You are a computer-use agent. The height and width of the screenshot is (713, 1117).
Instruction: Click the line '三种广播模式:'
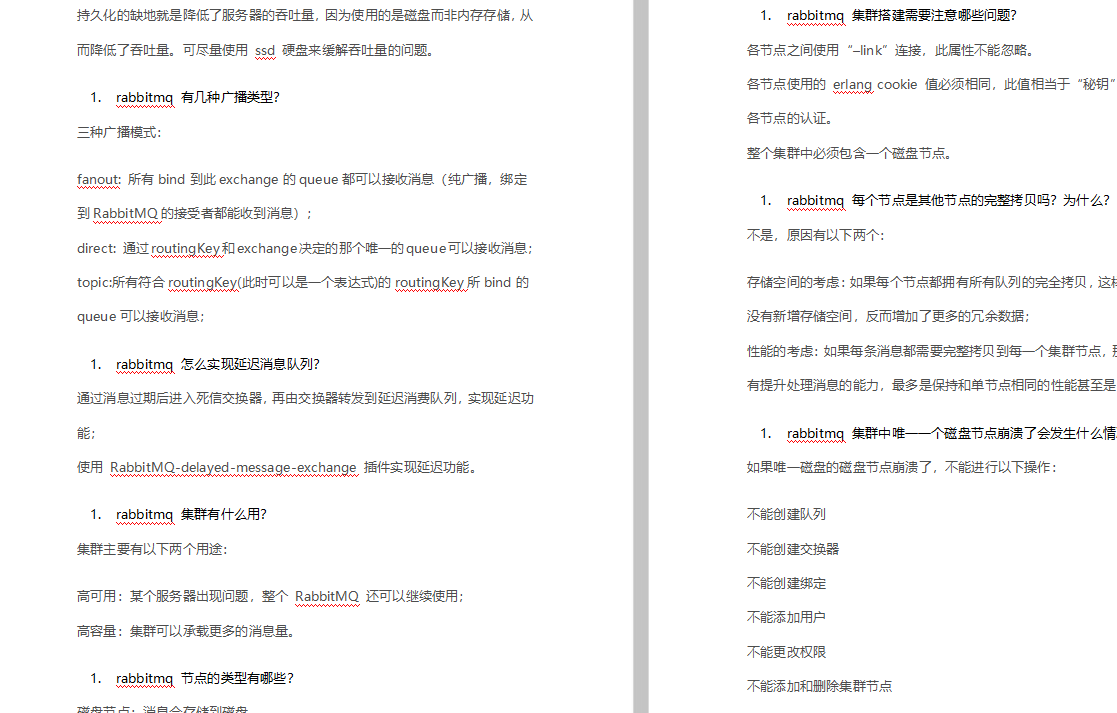(x=119, y=132)
